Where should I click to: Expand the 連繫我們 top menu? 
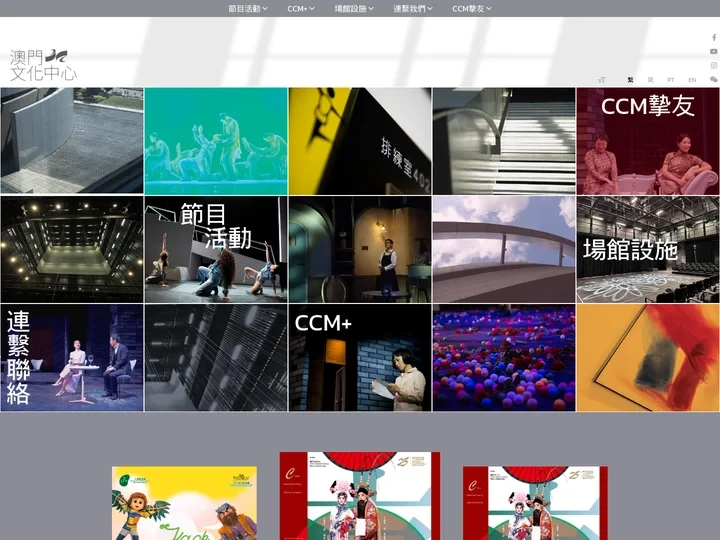(413, 9)
